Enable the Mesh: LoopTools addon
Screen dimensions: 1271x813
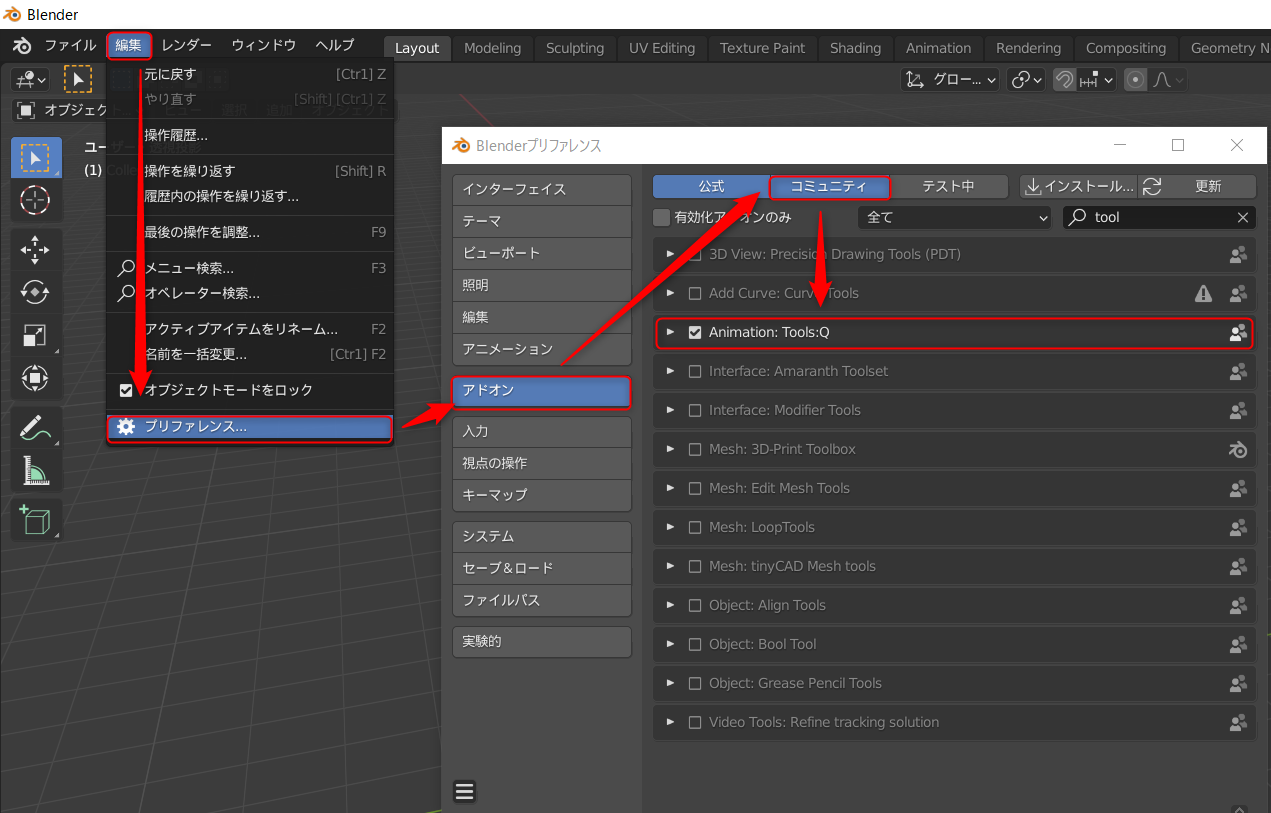(x=695, y=527)
